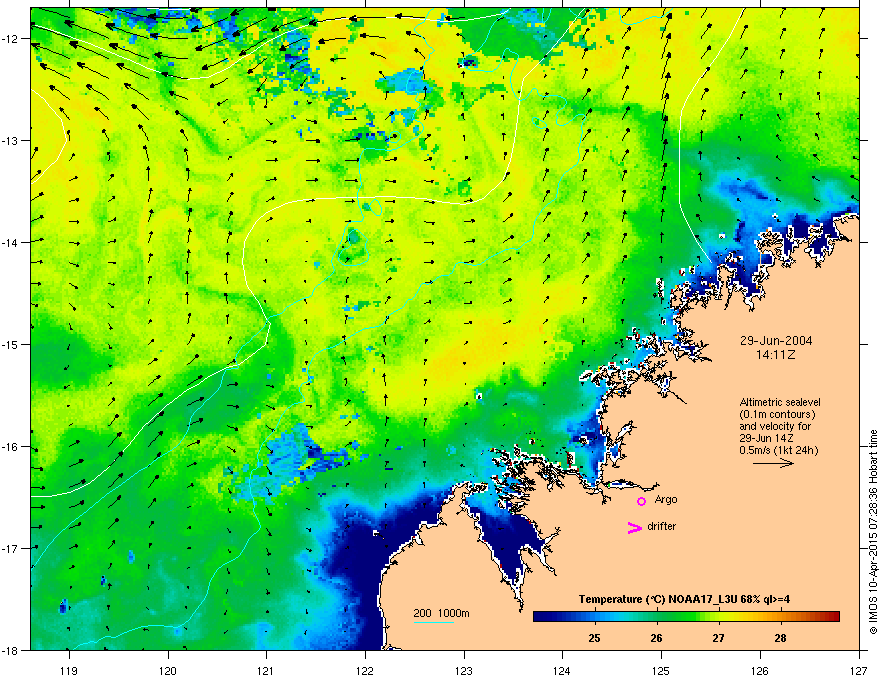Click the time text 14:11Z
Image resolution: width=880 pixels, height=680 pixels.
coord(776,355)
